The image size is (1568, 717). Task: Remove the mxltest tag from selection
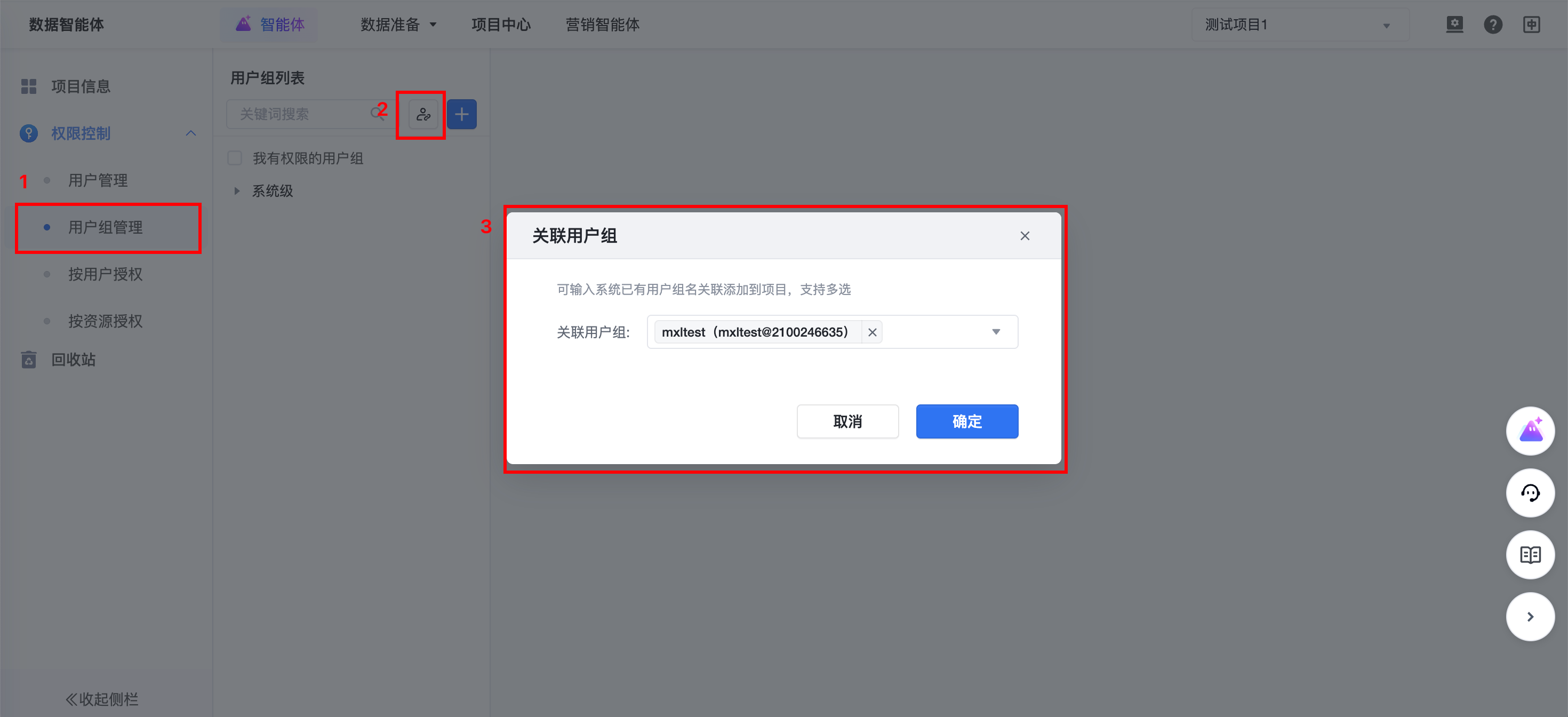(x=871, y=332)
